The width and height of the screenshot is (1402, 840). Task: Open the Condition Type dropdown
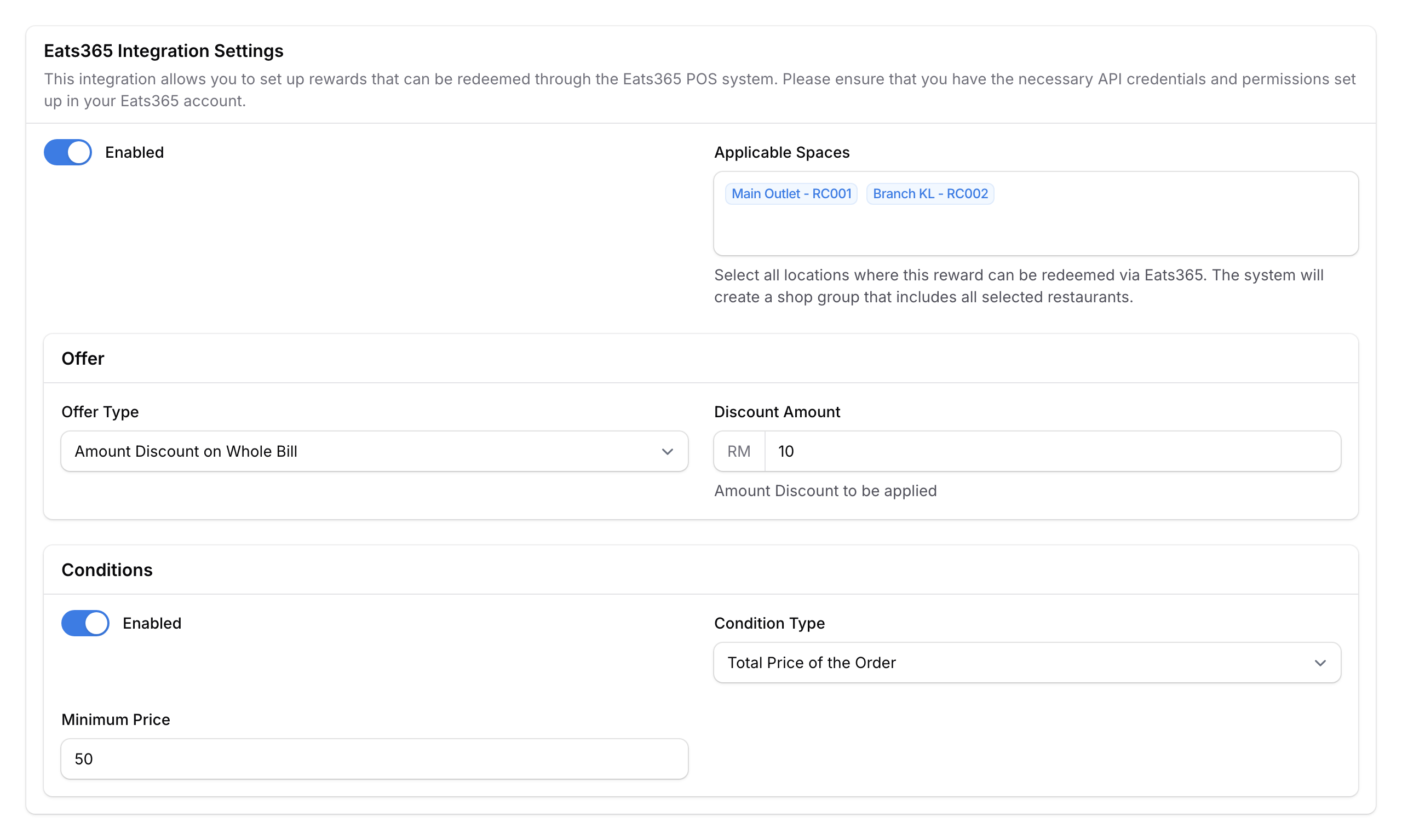[1027, 662]
